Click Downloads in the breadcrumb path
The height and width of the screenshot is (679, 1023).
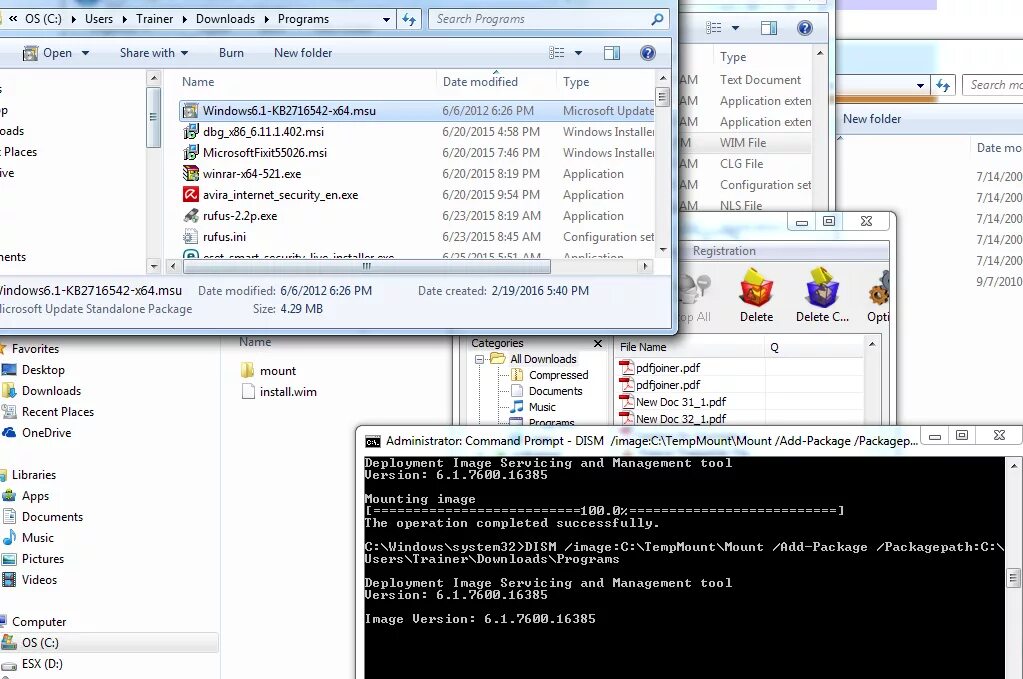point(225,19)
